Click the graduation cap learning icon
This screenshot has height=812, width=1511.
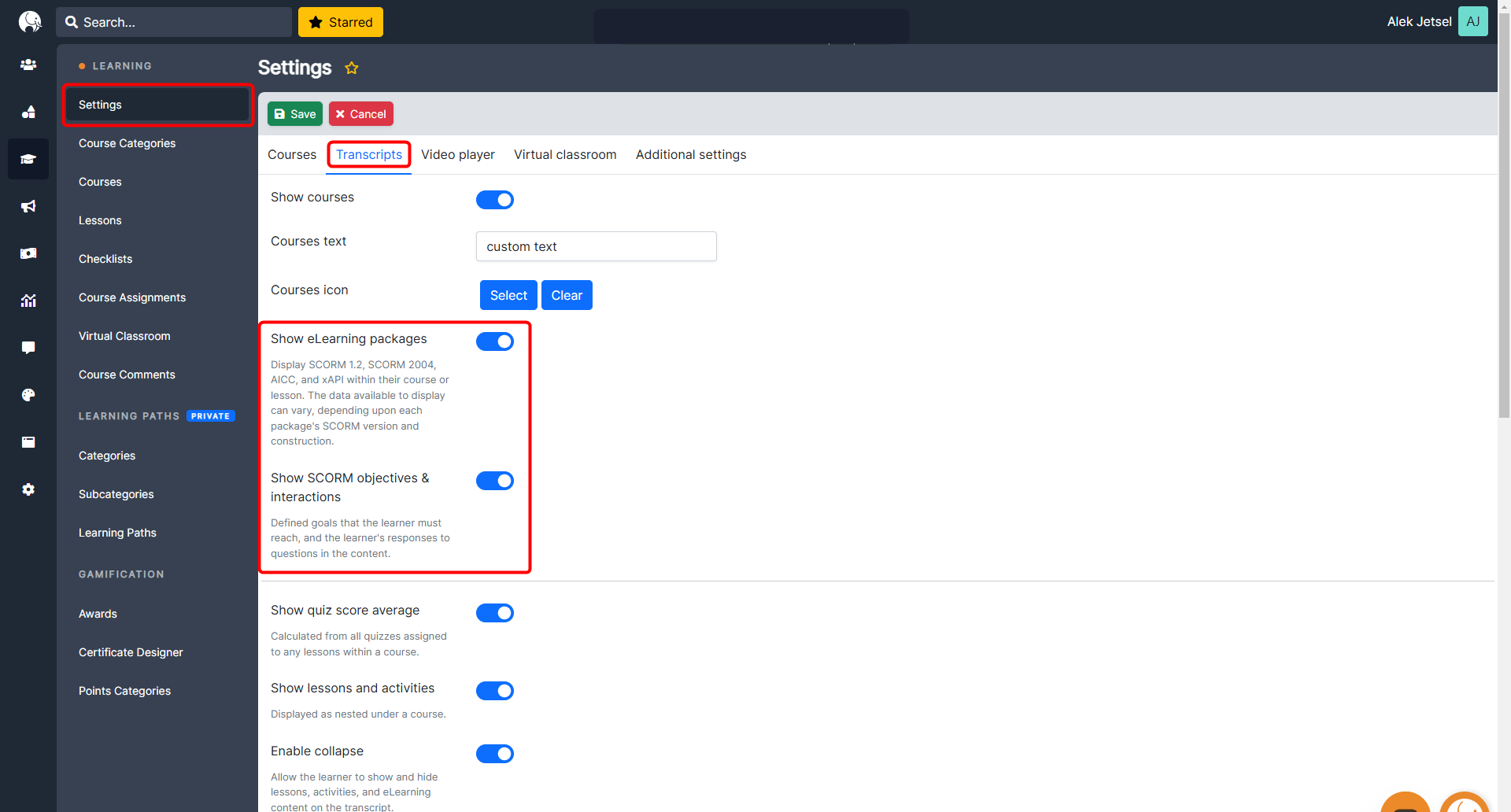(x=28, y=159)
